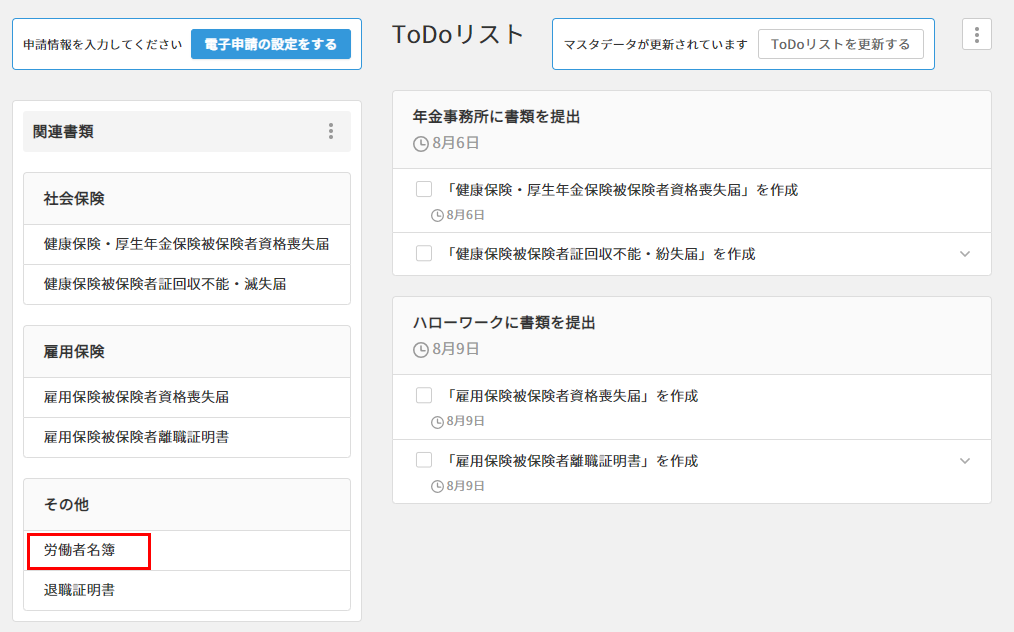Open 雇用保険被保険者資格喪失届 in sidebar list
1014x632 pixels.
tap(137, 397)
